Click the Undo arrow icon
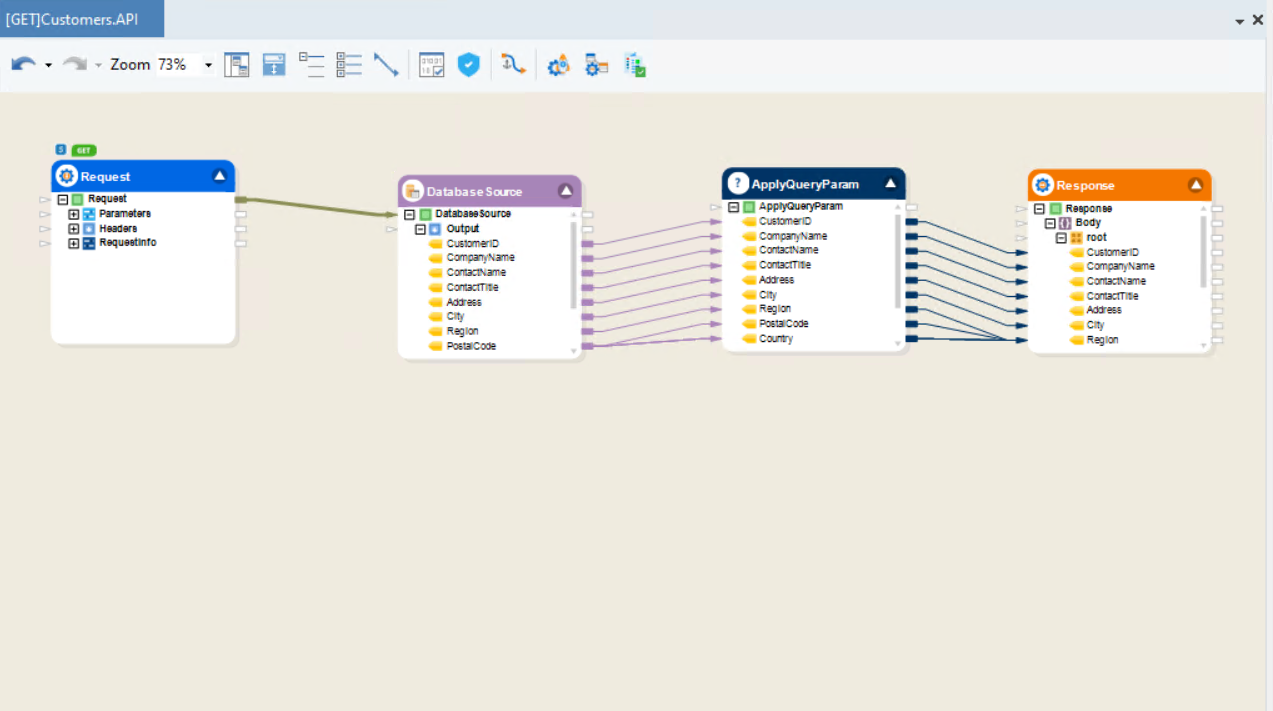 tap(22, 65)
